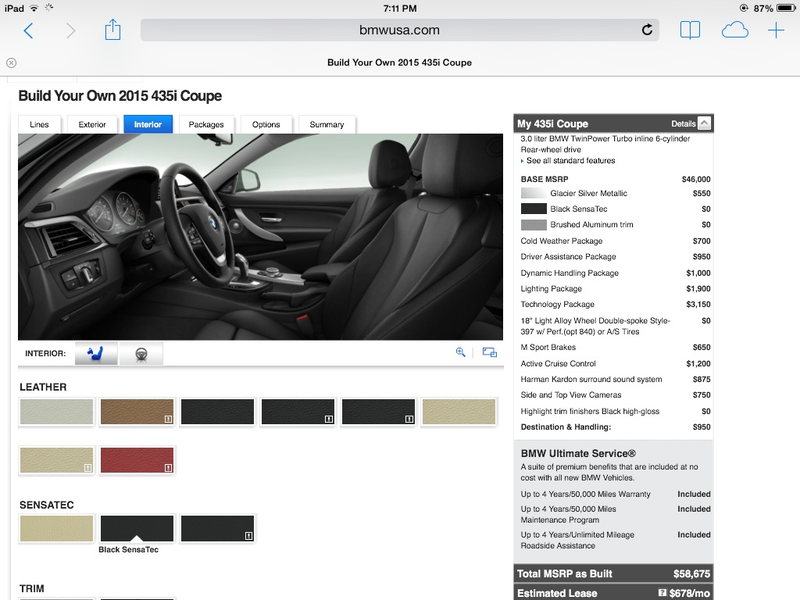The height and width of the screenshot is (600, 800).
Task: Click Total MSRP as Built bar
Action: coord(613,574)
